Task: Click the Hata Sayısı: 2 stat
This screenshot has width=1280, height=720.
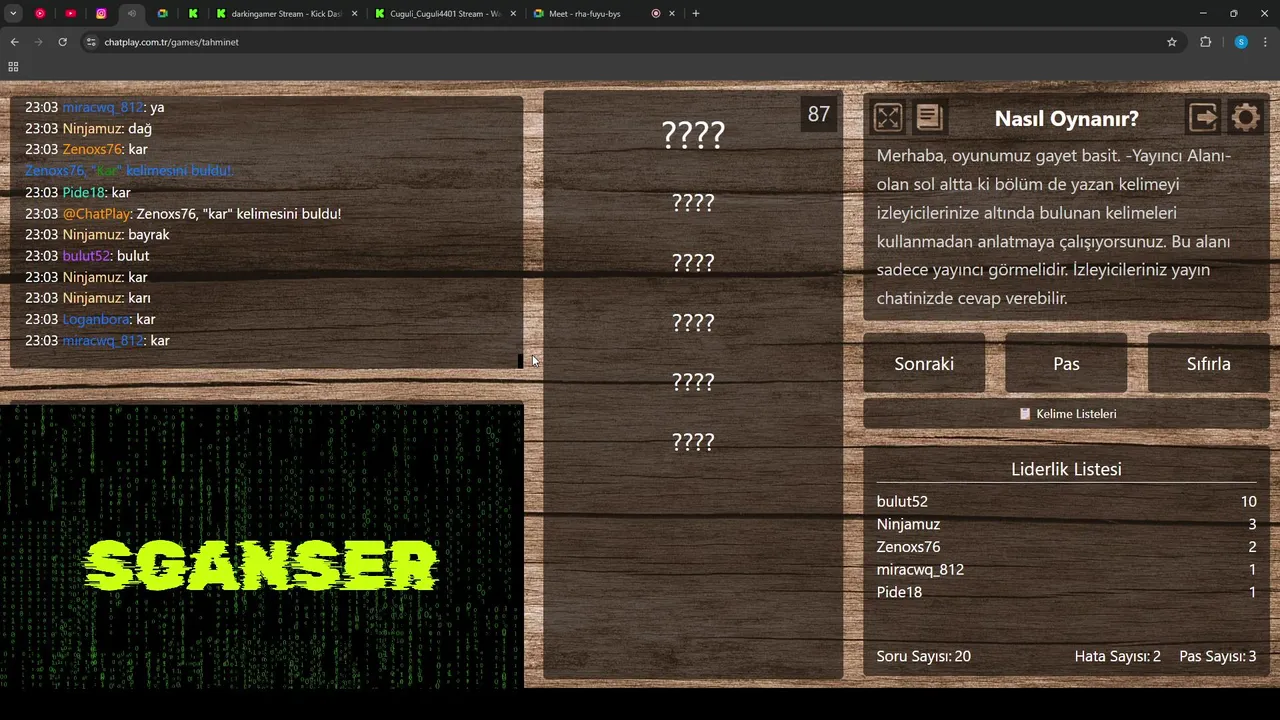Action: 1117,656
